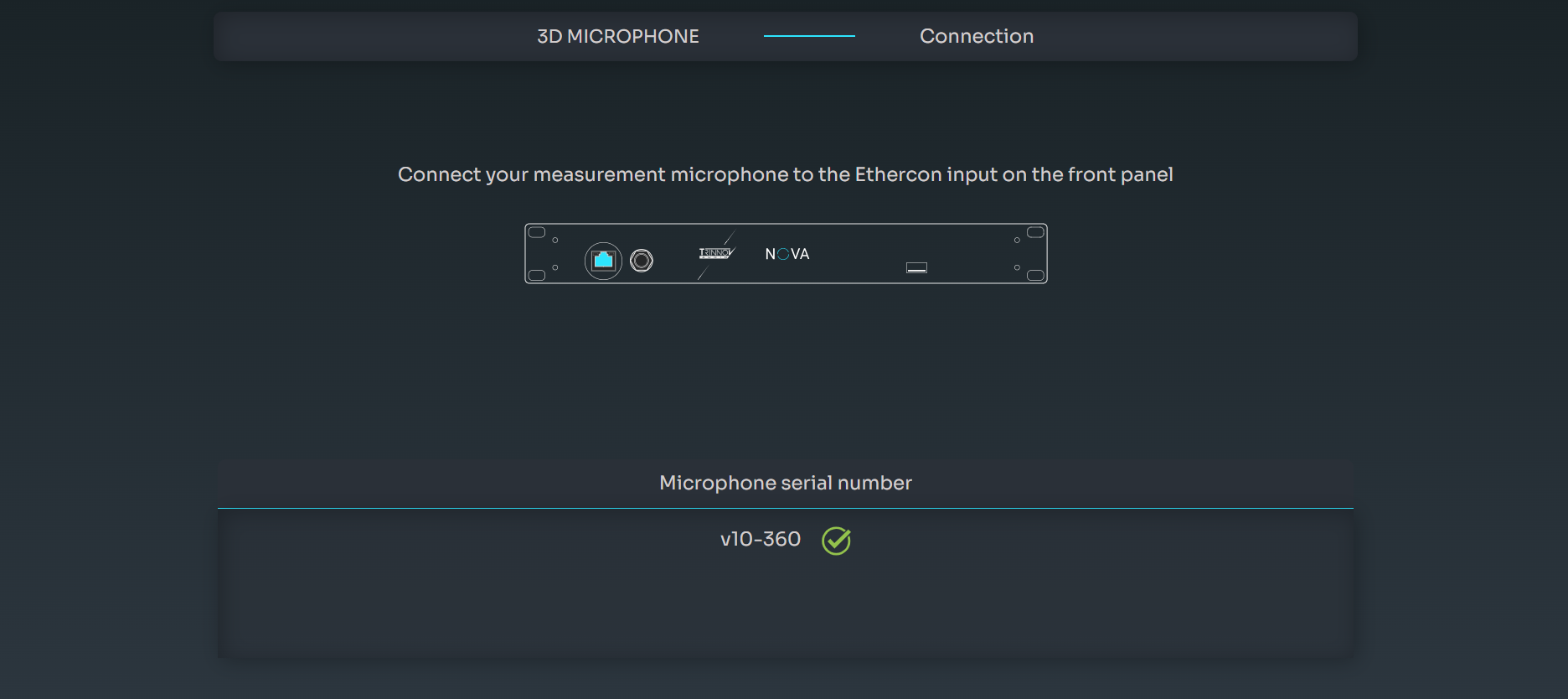Screen dimensions: 1568x699
Task: Click the round headphone jack on the front panel
Action: click(x=642, y=261)
